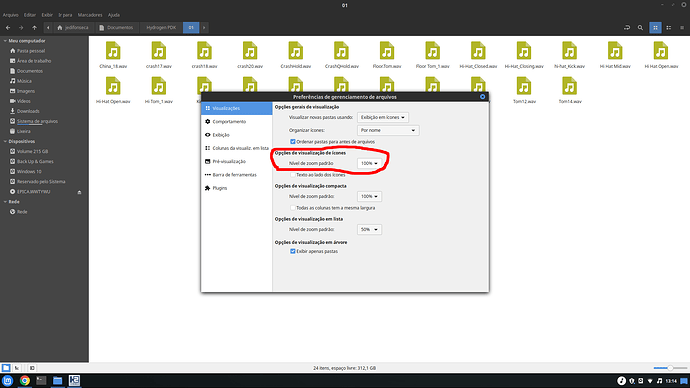Select the crash20.wav file
Screen dimensions: 690x388
click(250, 55)
